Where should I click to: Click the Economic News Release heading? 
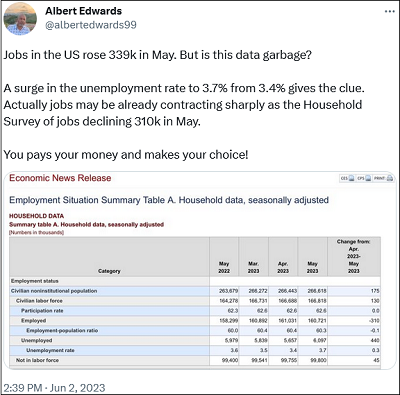point(60,178)
